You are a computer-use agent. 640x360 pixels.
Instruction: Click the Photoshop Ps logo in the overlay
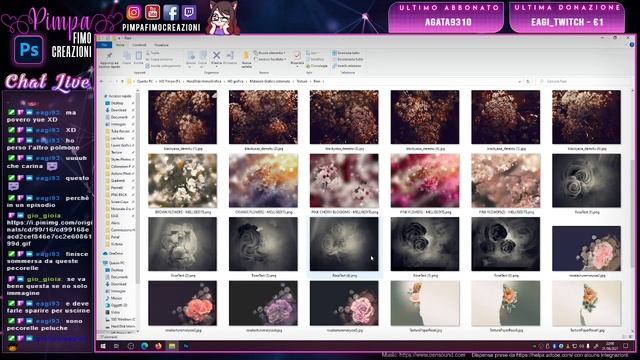tap(29, 50)
